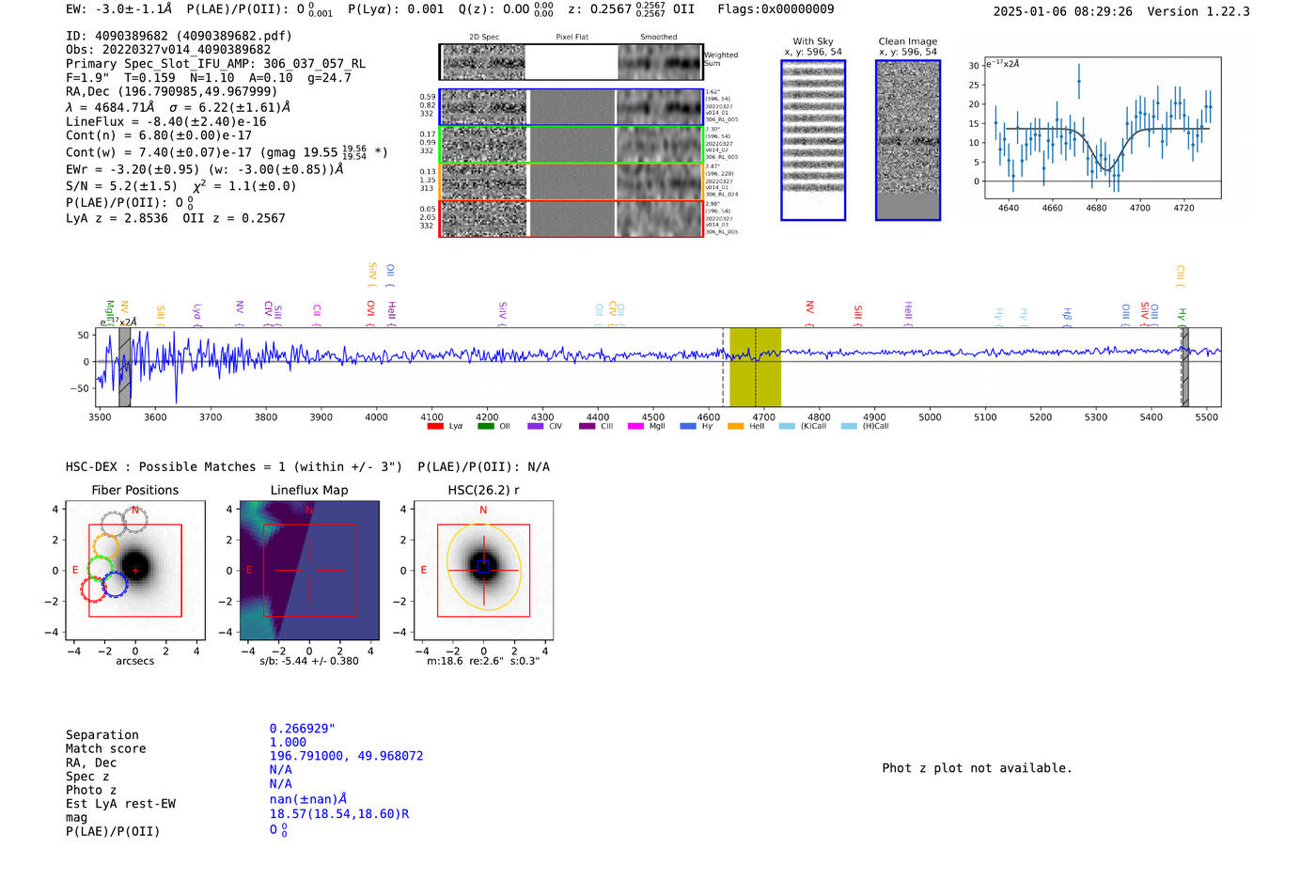Click the gray hatched region near 5460 Å
This screenshot has width=1316, height=896.
[x=1184, y=367]
